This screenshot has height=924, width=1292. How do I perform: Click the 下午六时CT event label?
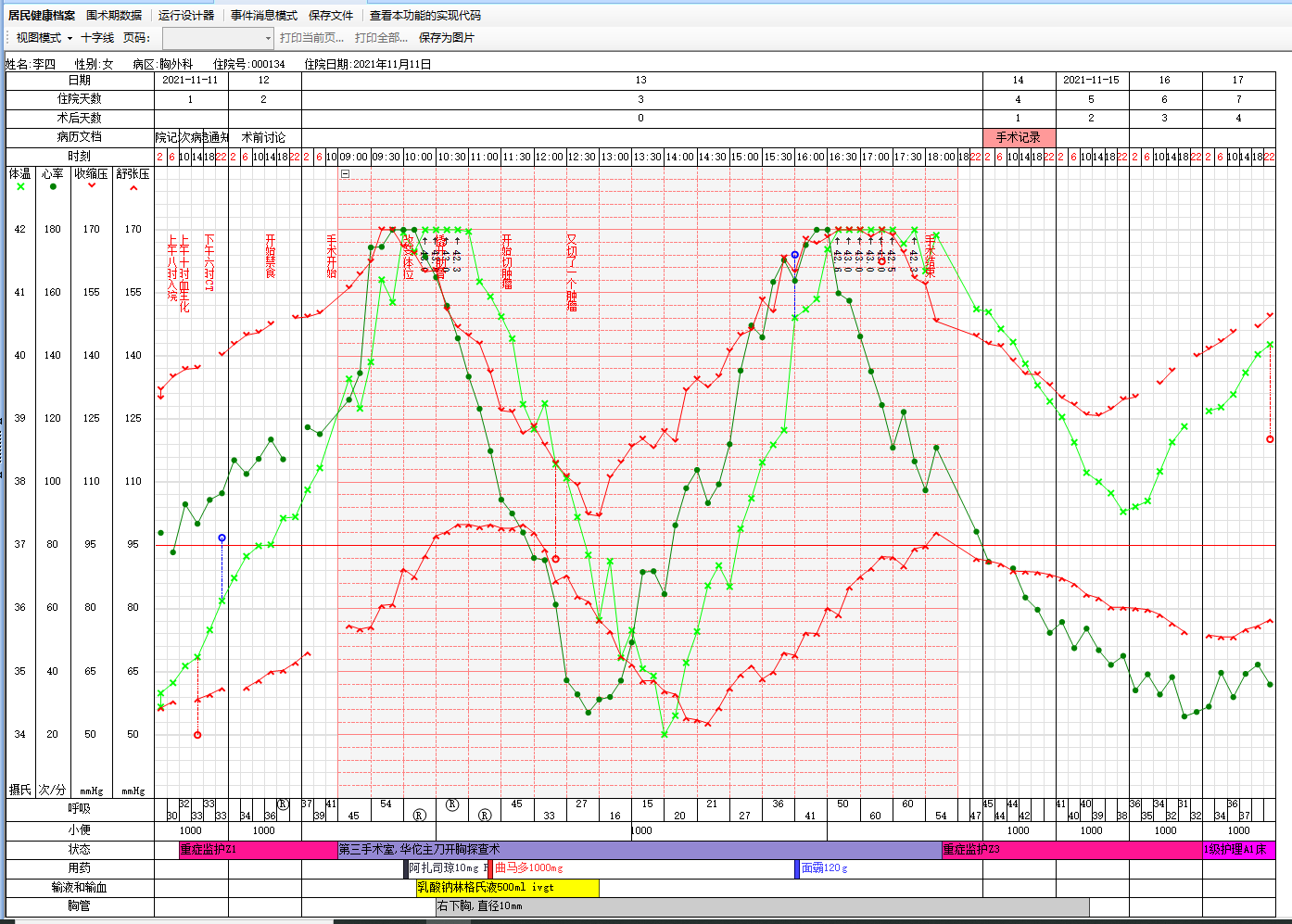[209, 263]
